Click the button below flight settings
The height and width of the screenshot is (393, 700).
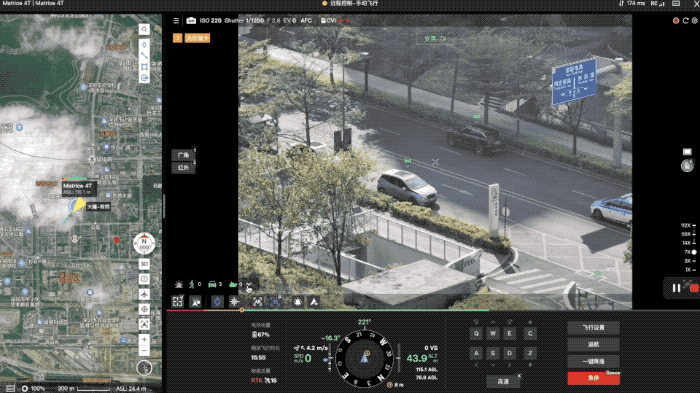coord(593,344)
